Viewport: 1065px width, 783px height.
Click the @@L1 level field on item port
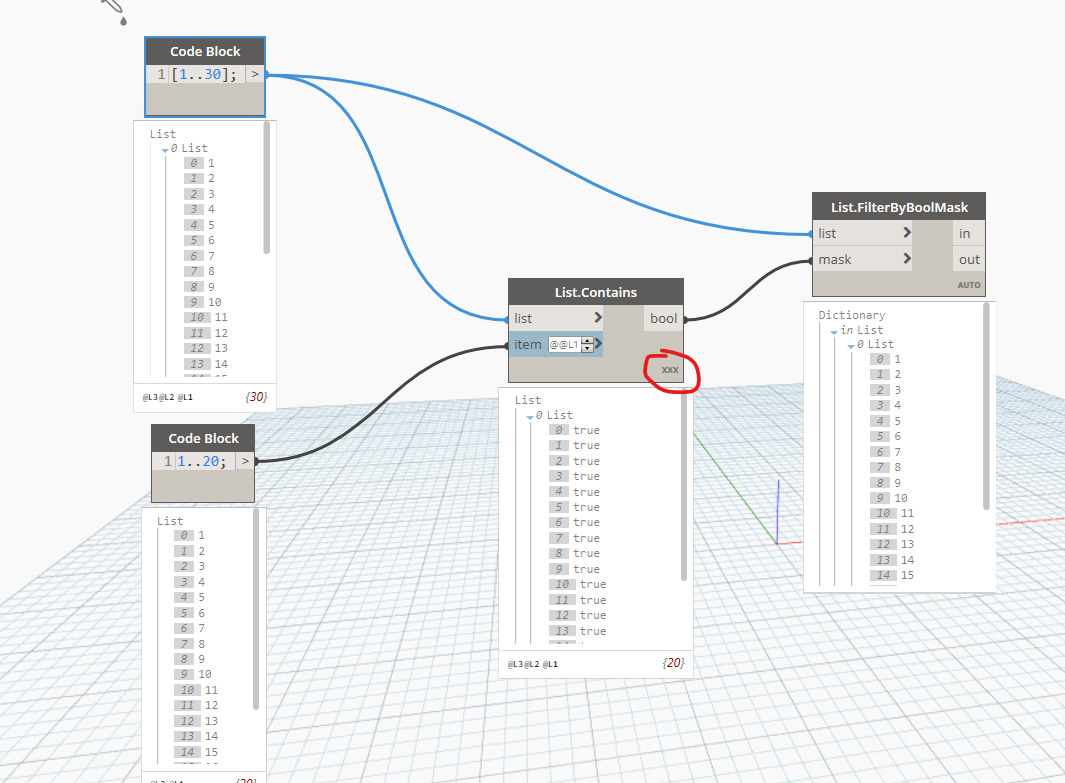tap(564, 345)
